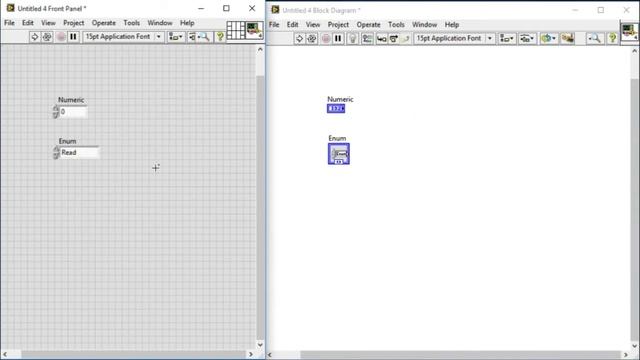Viewport: 640px width, 360px height.
Task: Open View menu in Block Diagram
Action: click(x=313, y=24)
